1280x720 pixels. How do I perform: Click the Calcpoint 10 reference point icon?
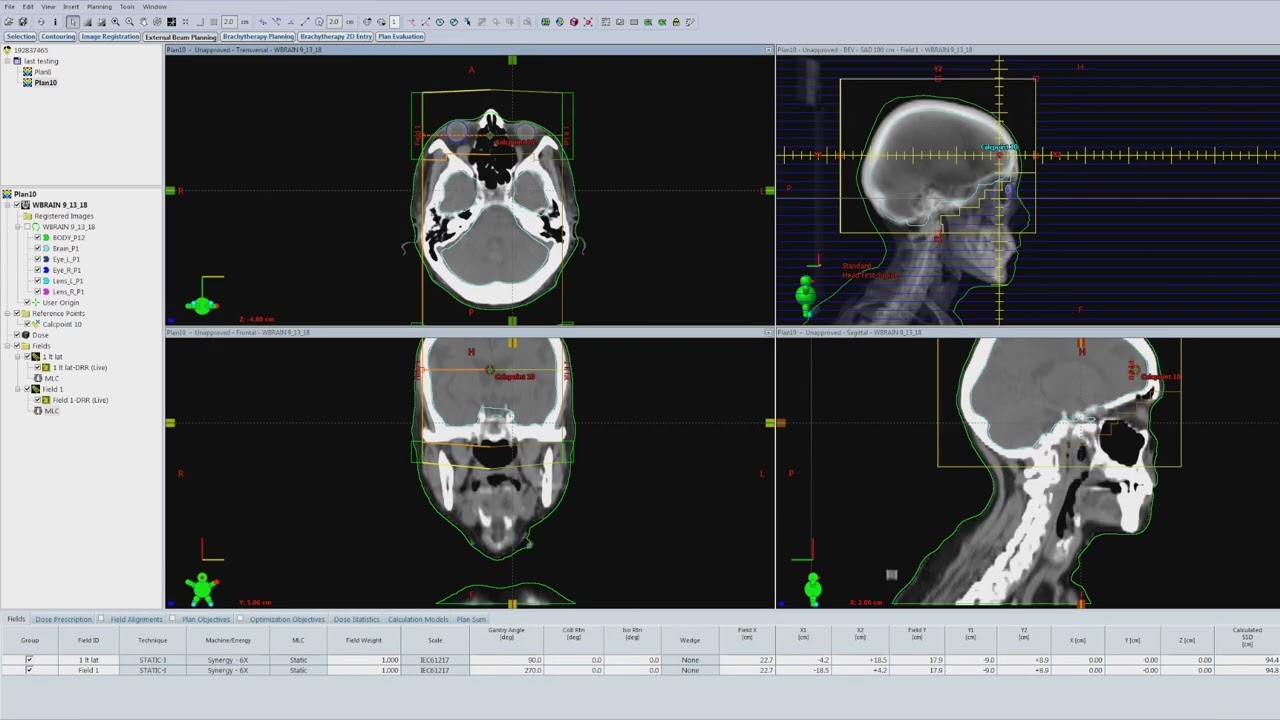[36, 324]
